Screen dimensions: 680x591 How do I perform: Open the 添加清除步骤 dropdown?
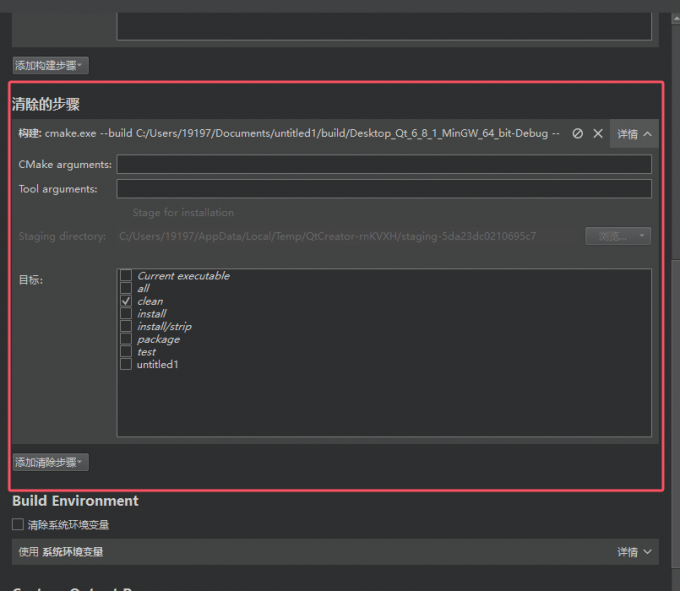pos(50,463)
